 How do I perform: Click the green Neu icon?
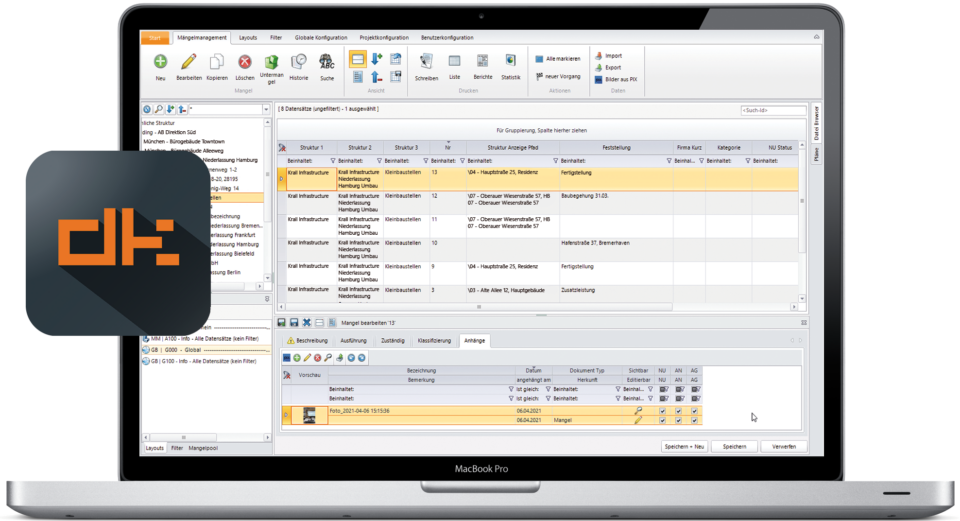tap(160, 61)
